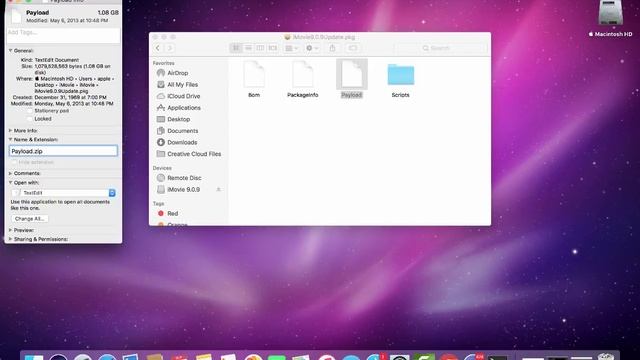Open the Action gear menu in Finder

coord(312,48)
